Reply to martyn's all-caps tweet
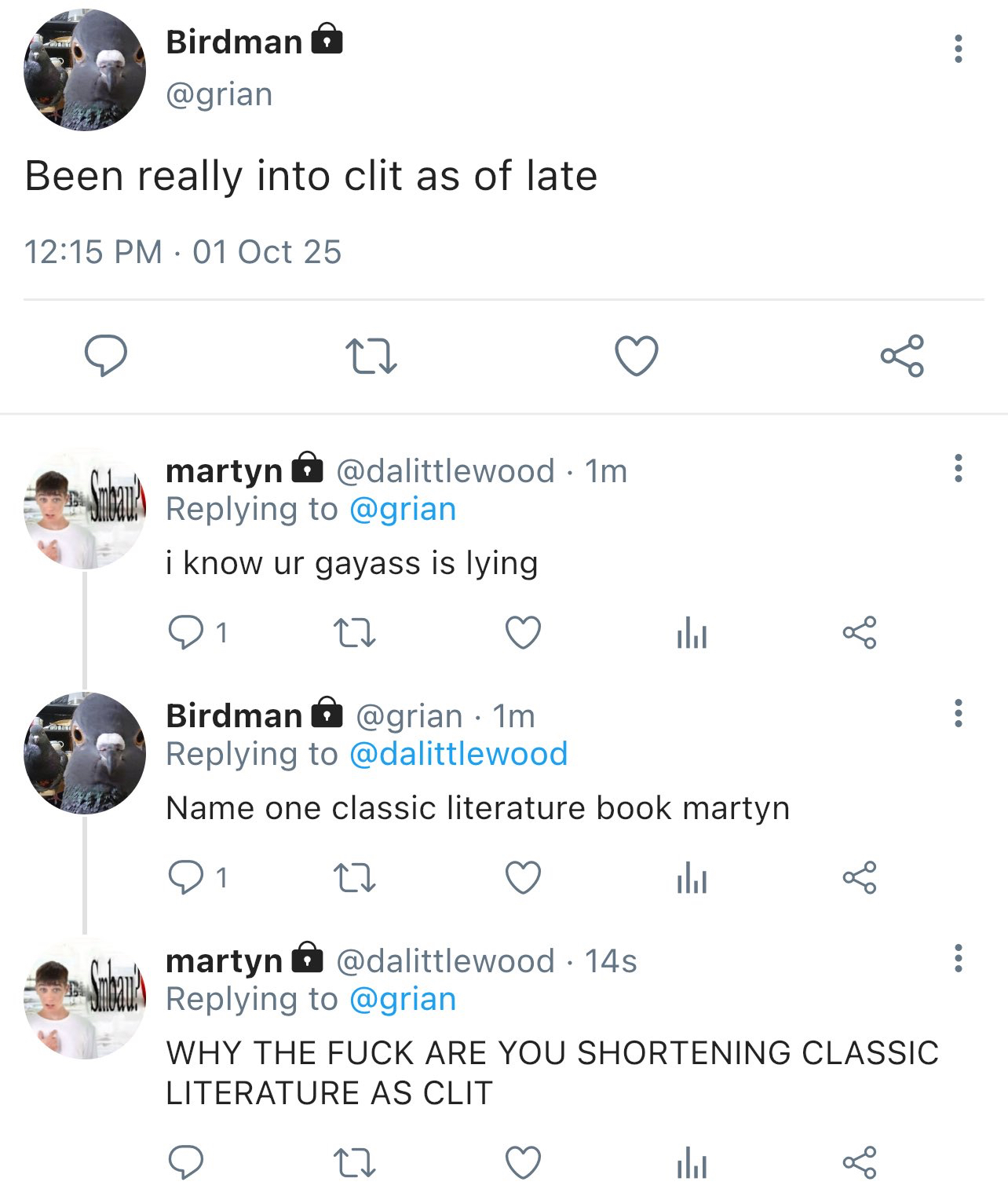The width and height of the screenshot is (1008, 1189). (186, 1162)
